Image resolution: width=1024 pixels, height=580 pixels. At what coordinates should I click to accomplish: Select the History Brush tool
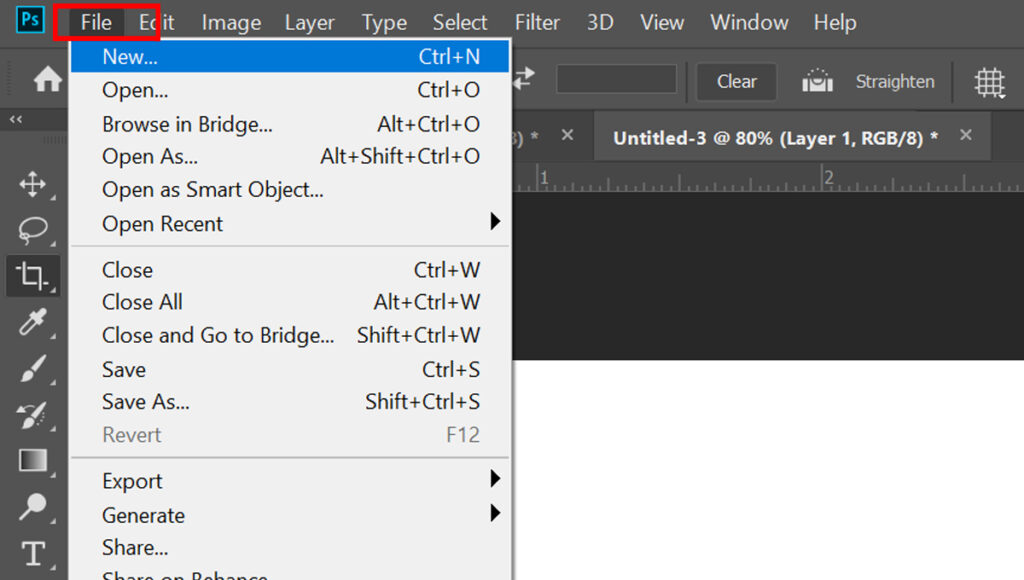(x=33, y=415)
